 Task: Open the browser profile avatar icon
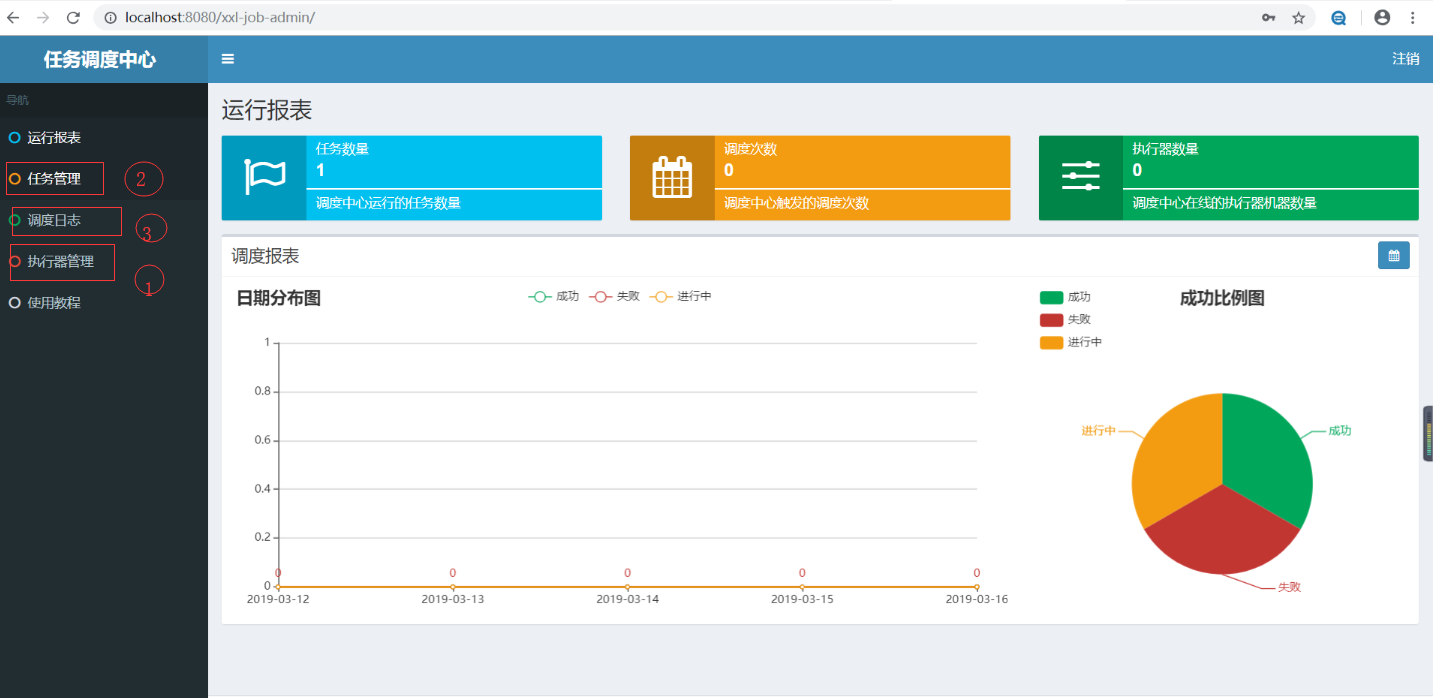pos(1382,17)
